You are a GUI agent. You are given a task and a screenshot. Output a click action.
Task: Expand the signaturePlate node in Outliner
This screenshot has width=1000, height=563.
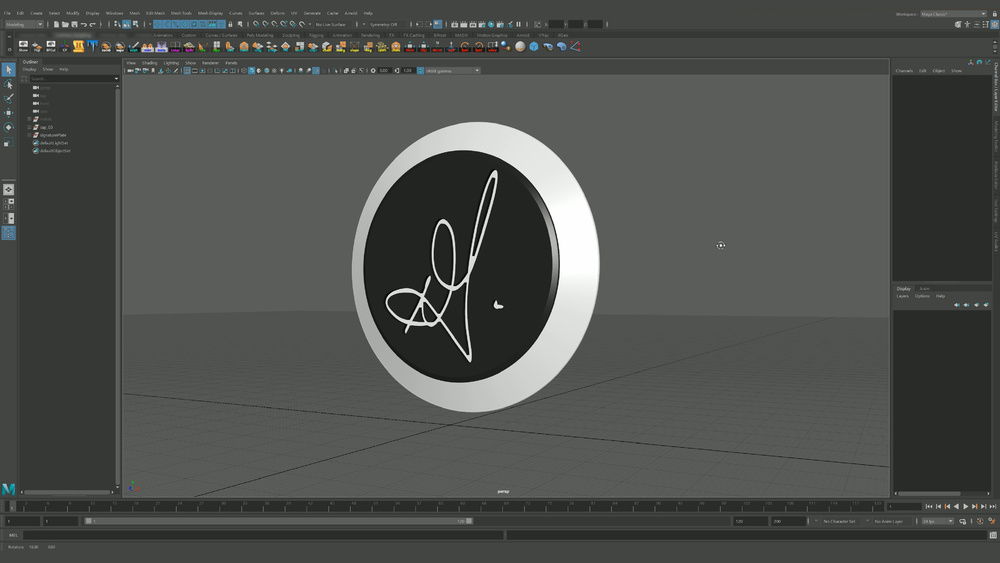pyautogui.click(x=29, y=135)
